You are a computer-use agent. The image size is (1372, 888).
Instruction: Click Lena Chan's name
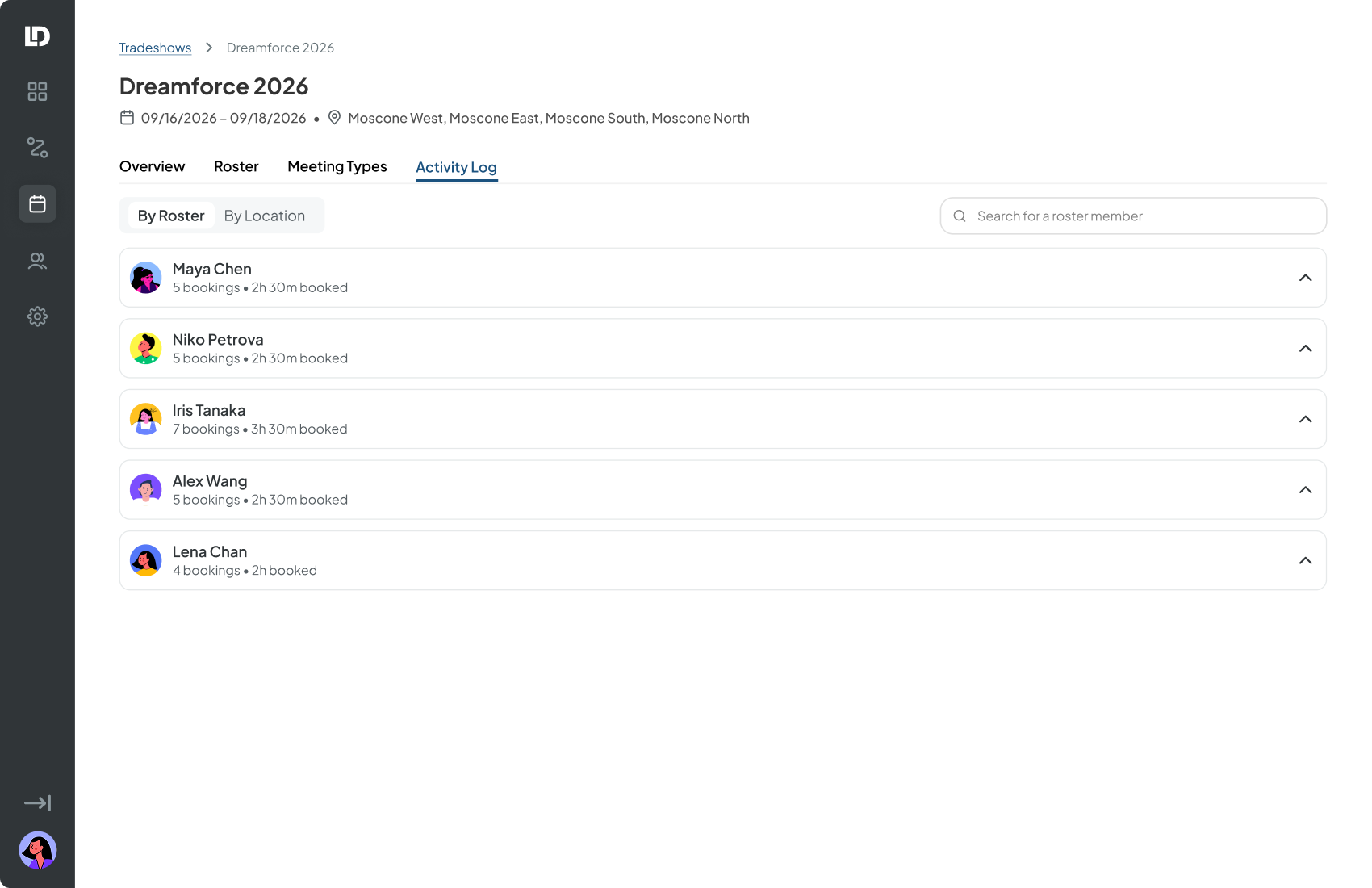[210, 552]
